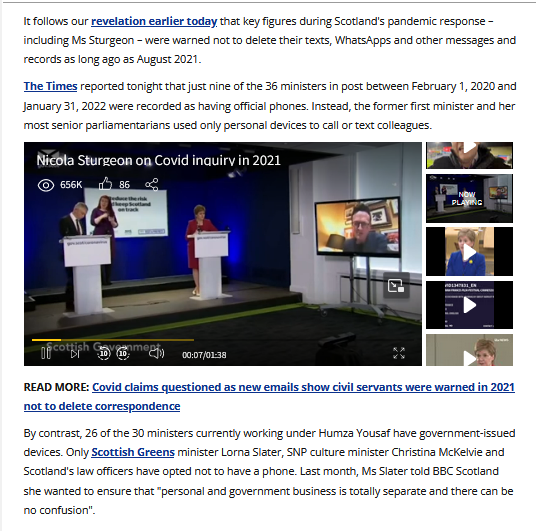Rewind video ten seconds
Viewport: 536px width, 531px height.
coord(104,353)
